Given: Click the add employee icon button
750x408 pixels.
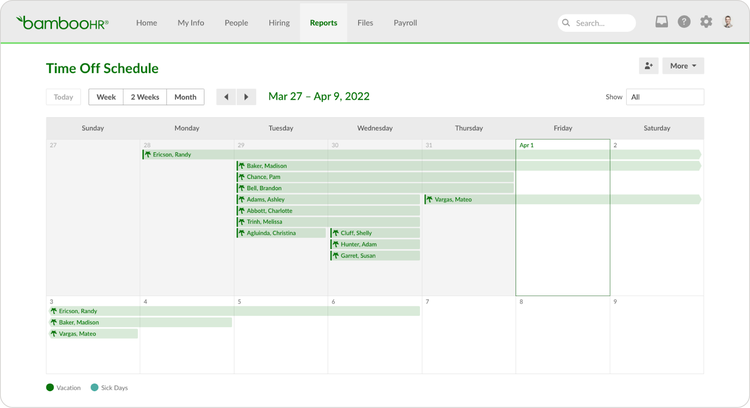Looking at the screenshot, I should [x=649, y=66].
